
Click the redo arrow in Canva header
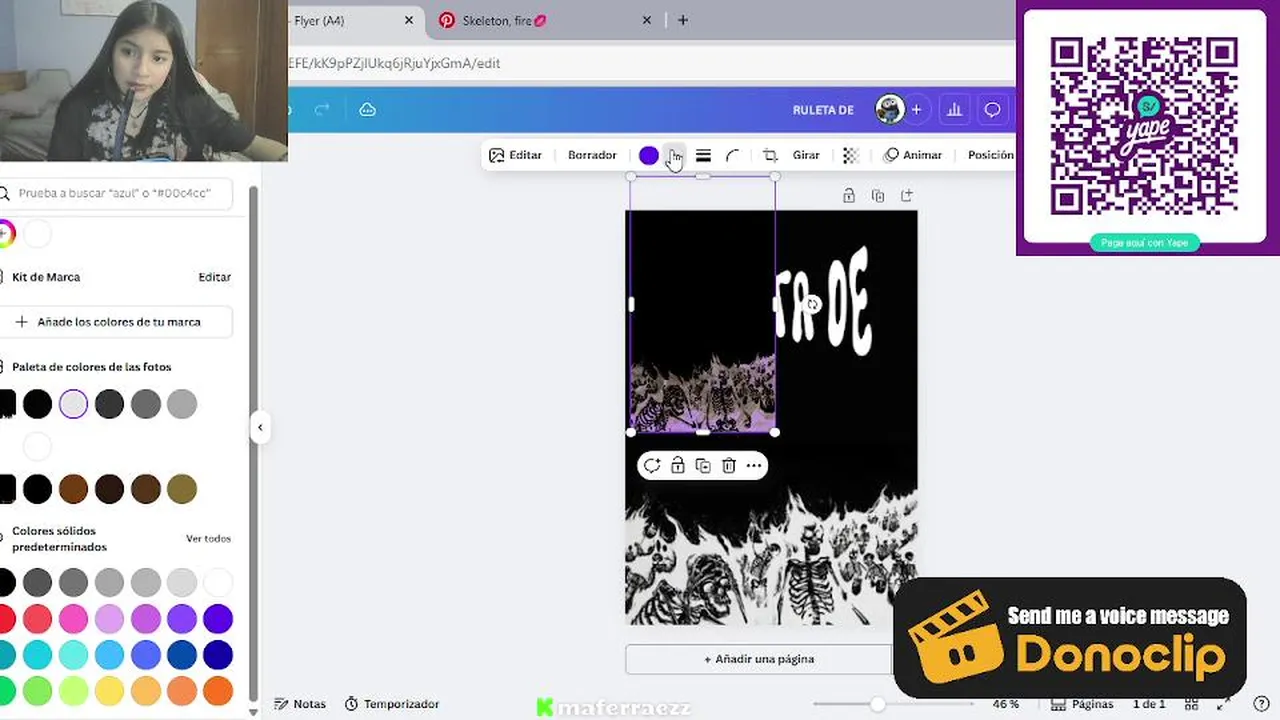322,110
